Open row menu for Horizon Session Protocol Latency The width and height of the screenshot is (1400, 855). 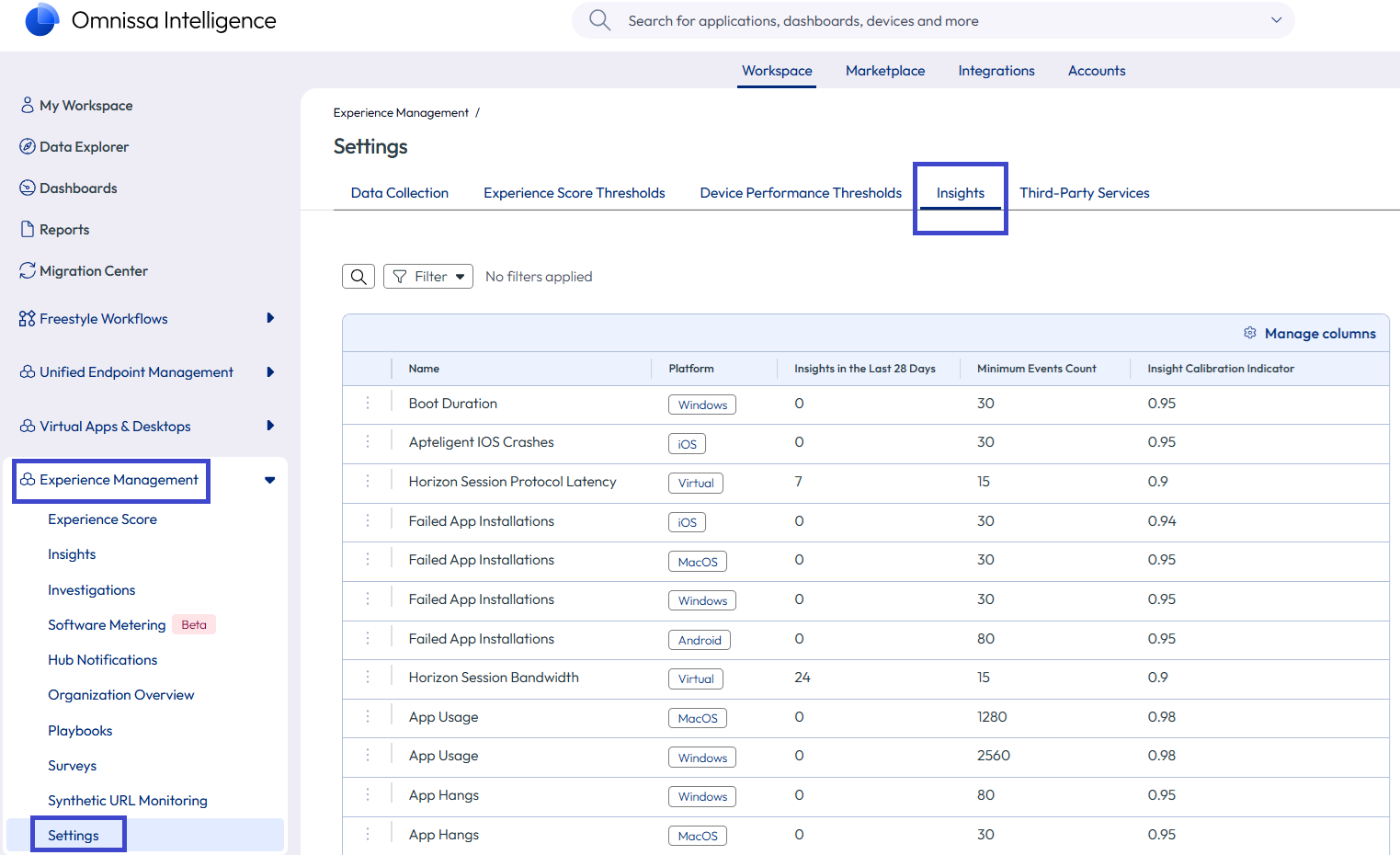(368, 481)
